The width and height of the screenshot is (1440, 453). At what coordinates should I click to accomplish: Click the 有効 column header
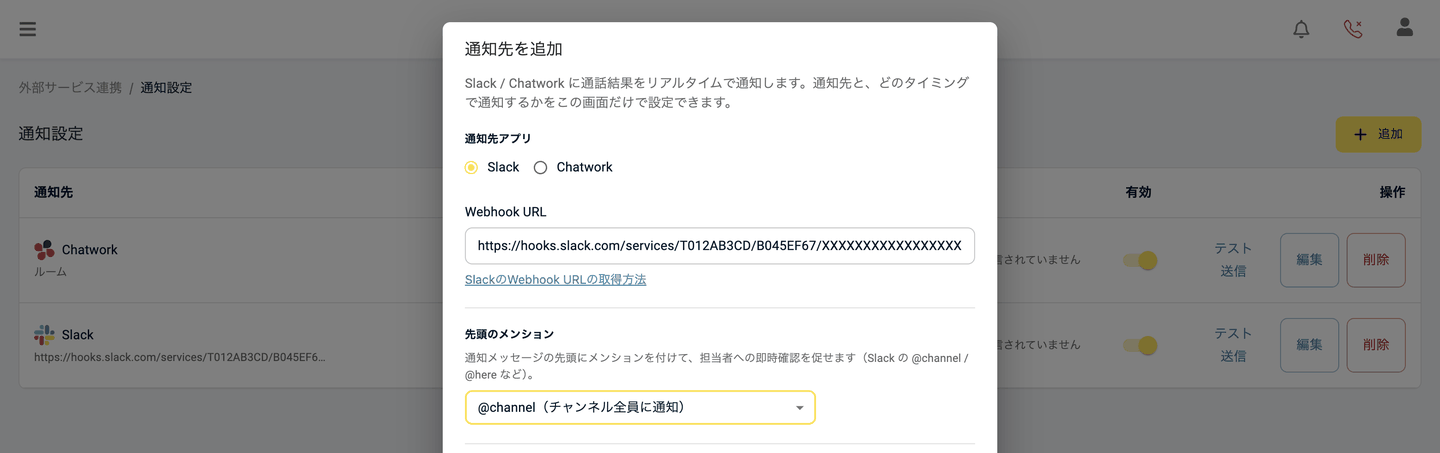tap(1138, 192)
